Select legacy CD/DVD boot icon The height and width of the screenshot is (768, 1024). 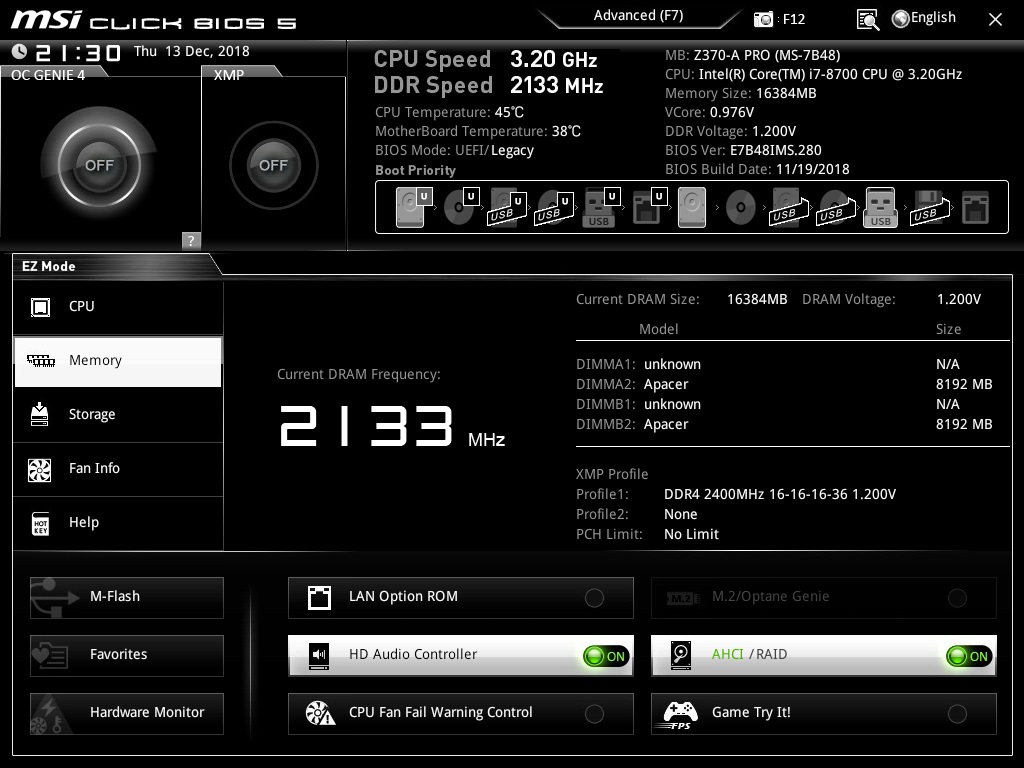tap(741, 208)
